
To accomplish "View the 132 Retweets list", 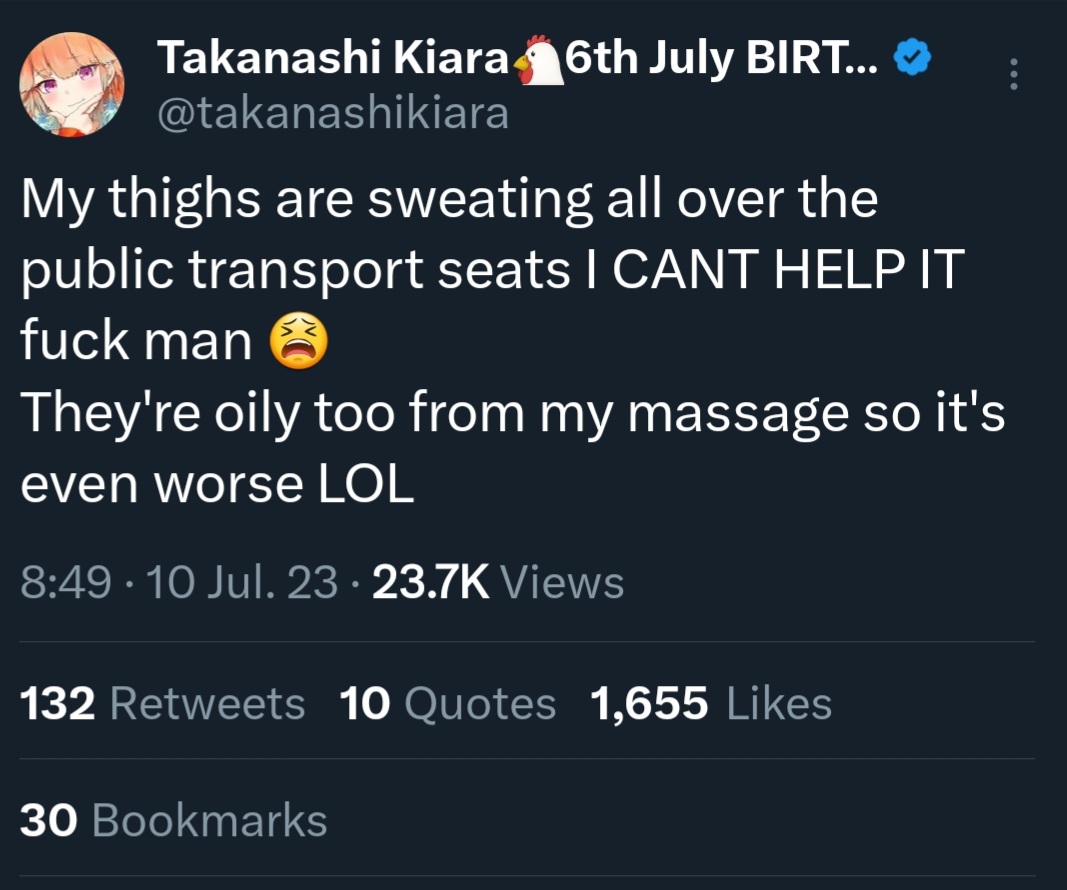I will (x=163, y=703).
